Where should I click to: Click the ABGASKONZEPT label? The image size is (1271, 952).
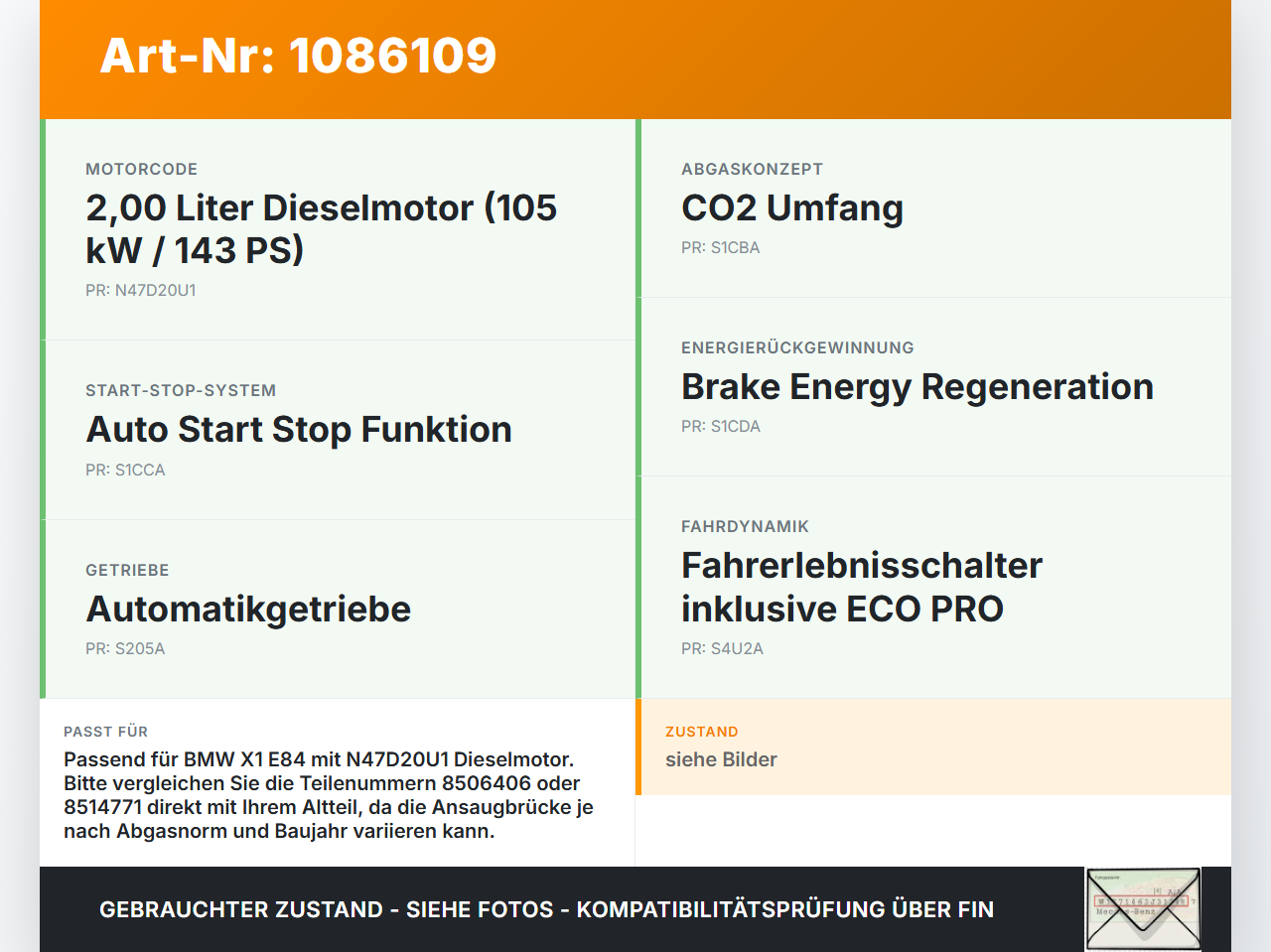click(x=752, y=169)
